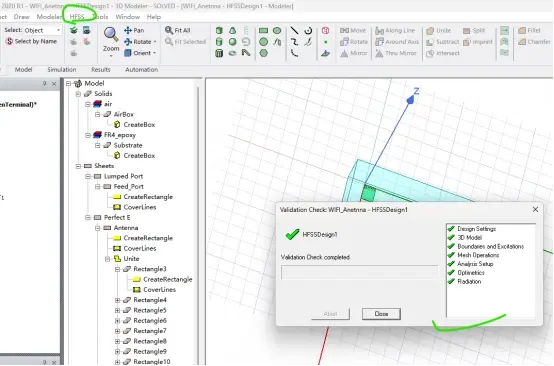
Task: Activate the Rotate view tool
Action: pos(138,42)
